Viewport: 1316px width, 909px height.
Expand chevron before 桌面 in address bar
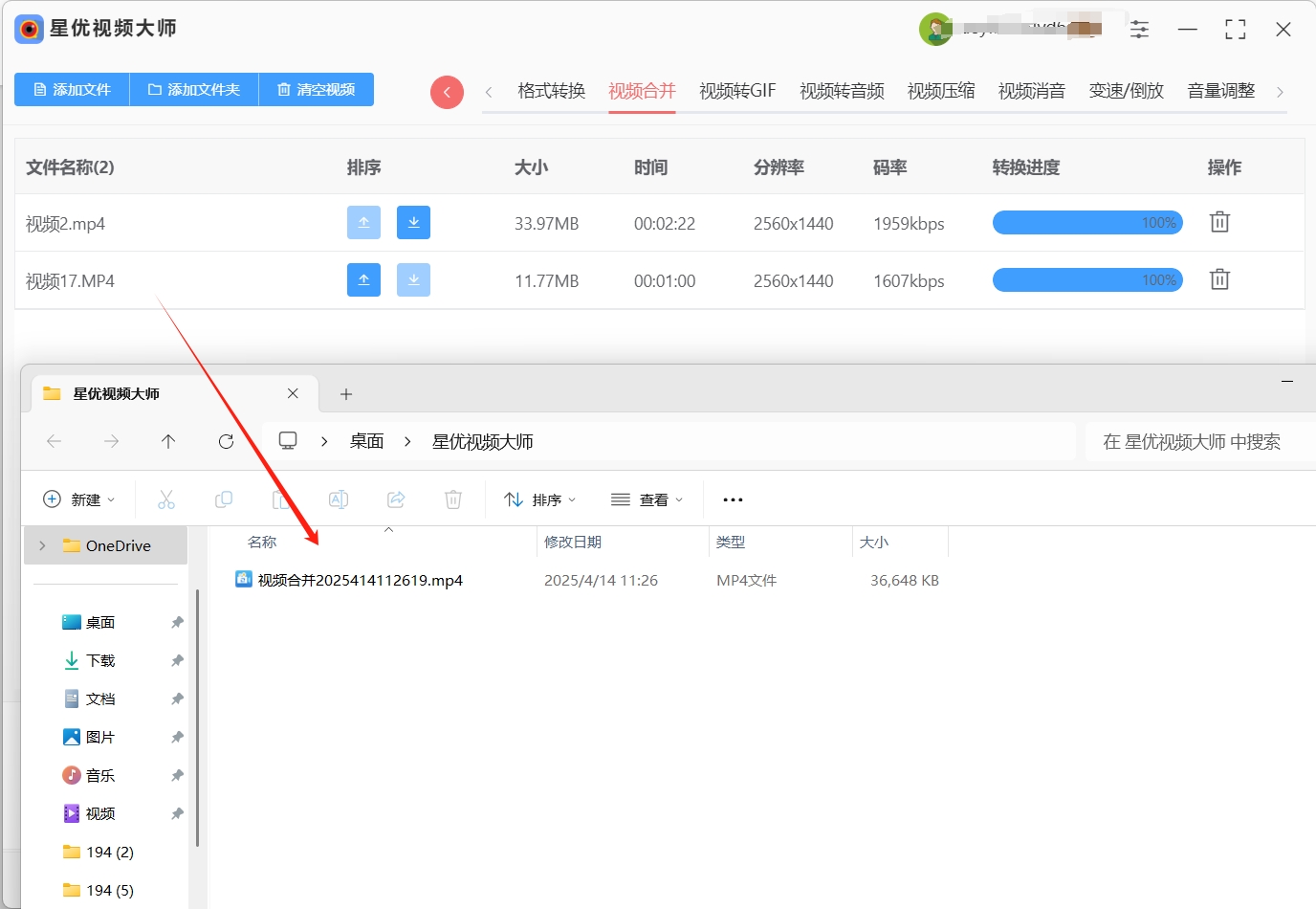[x=324, y=441]
